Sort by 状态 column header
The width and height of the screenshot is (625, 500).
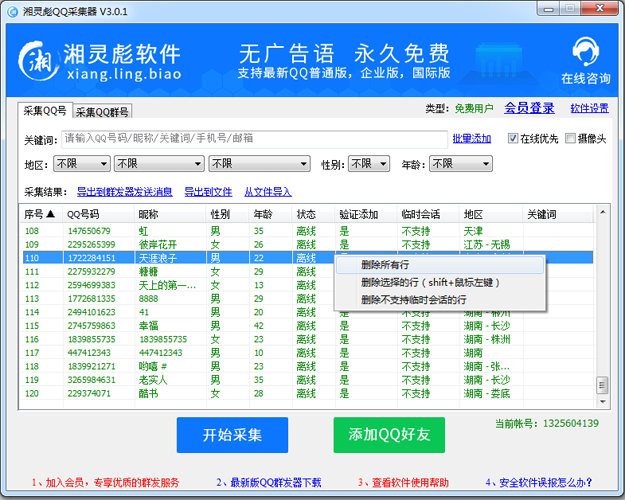pos(314,215)
